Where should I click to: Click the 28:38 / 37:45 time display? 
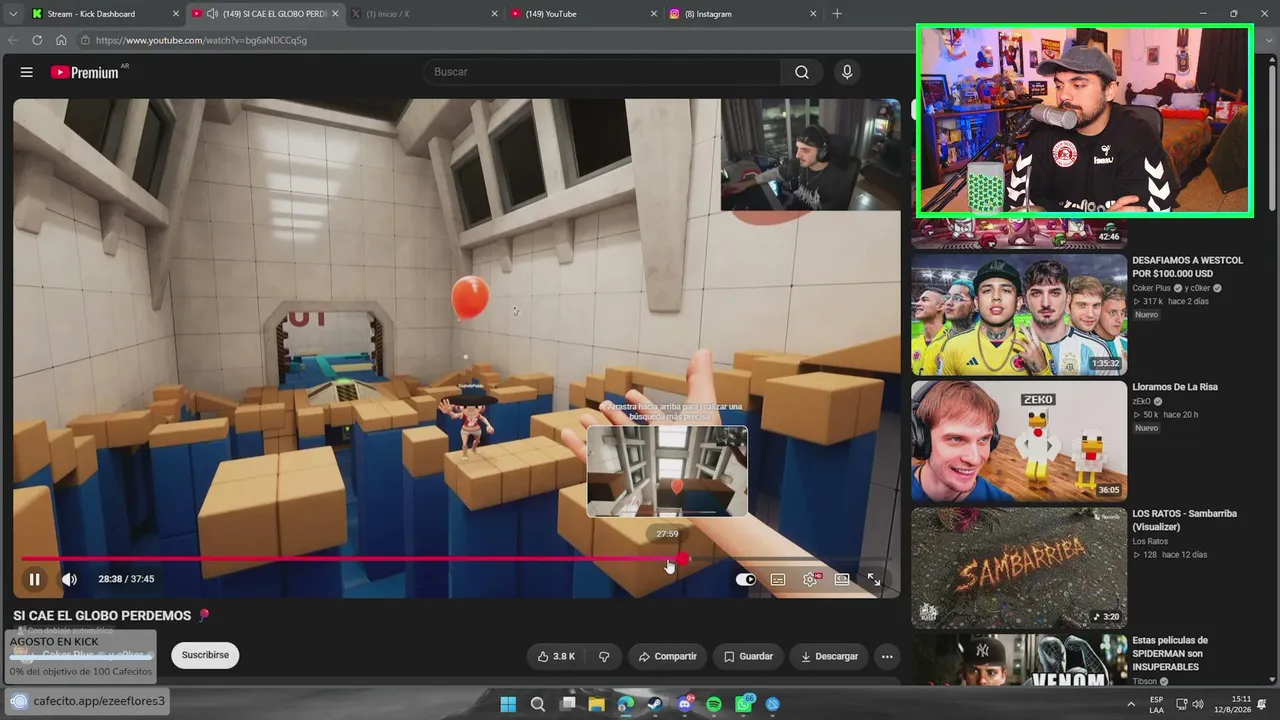[x=126, y=579]
